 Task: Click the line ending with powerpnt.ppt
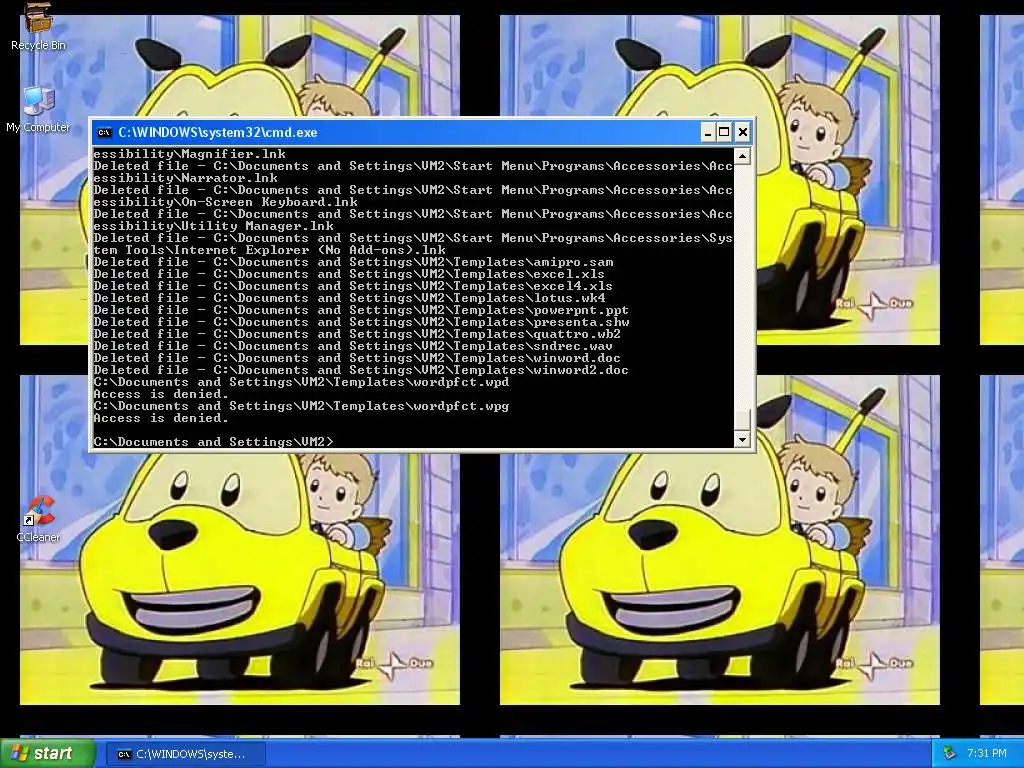click(x=360, y=310)
